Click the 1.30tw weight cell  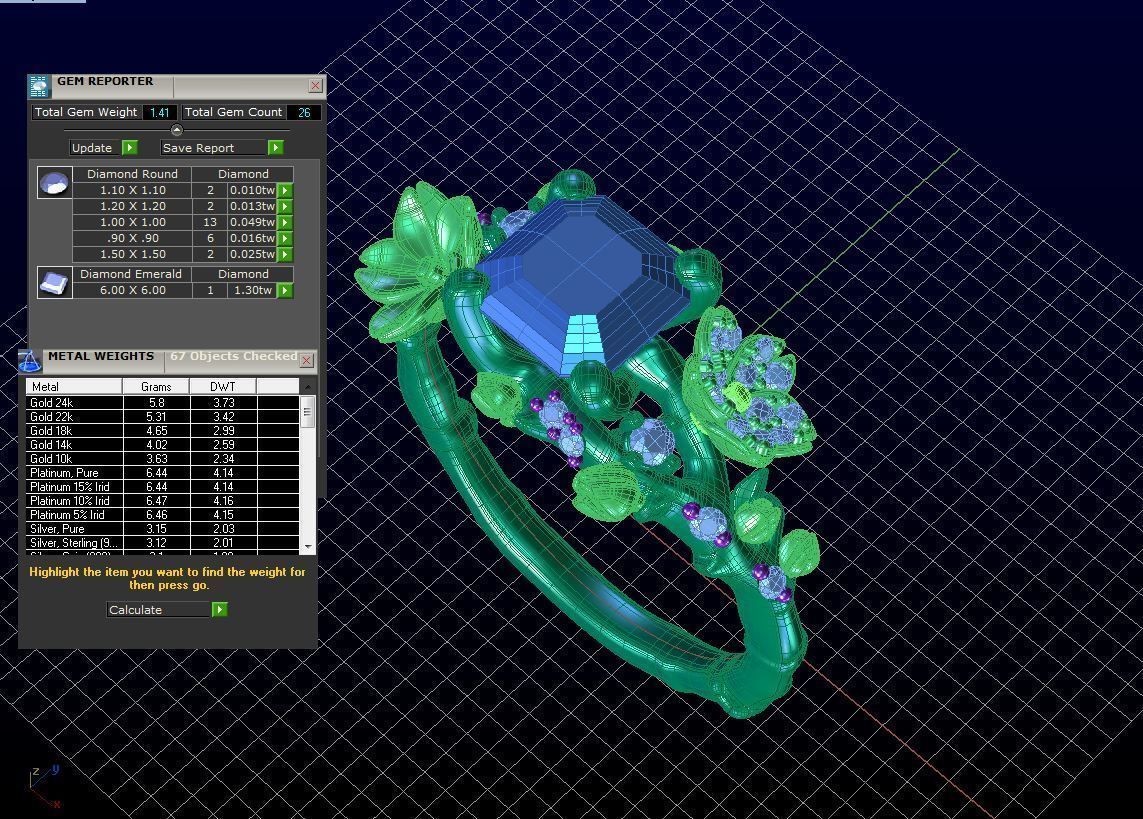click(x=253, y=290)
